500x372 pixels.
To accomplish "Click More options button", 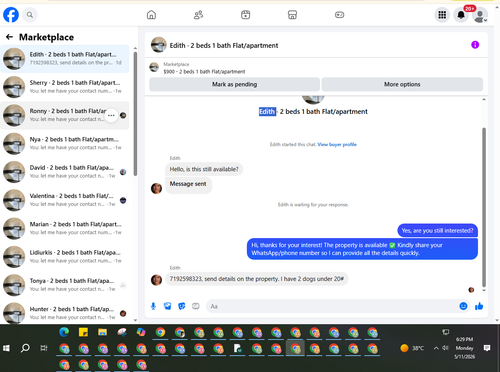I will point(402,84).
